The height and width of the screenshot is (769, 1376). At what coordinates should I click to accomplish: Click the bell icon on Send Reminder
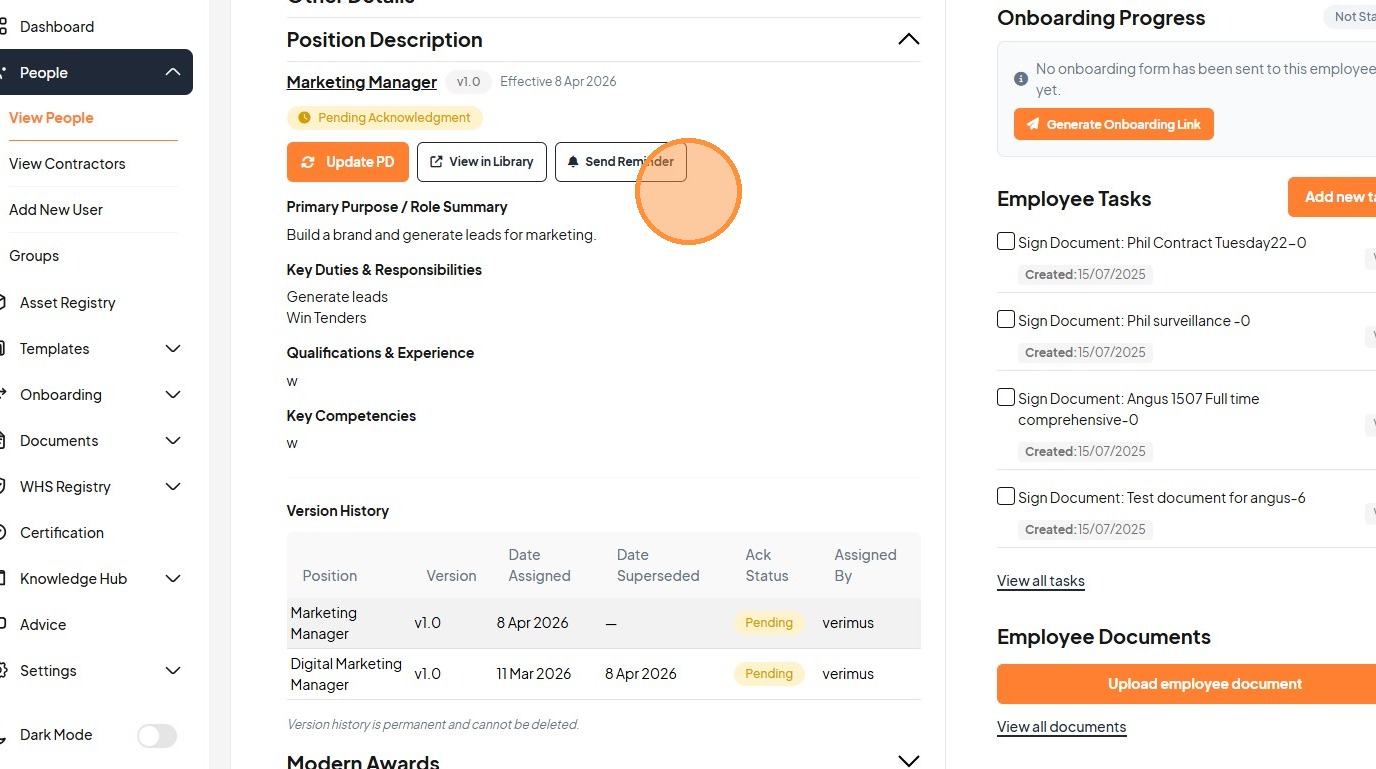573,162
